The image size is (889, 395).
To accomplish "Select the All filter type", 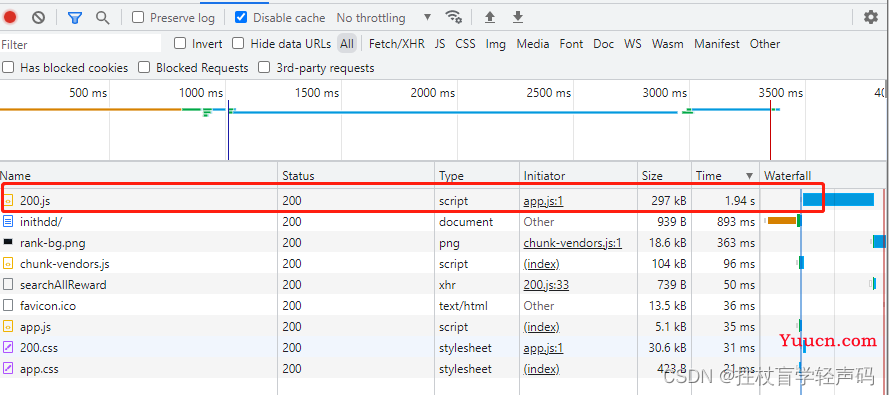I will [347, 44].
